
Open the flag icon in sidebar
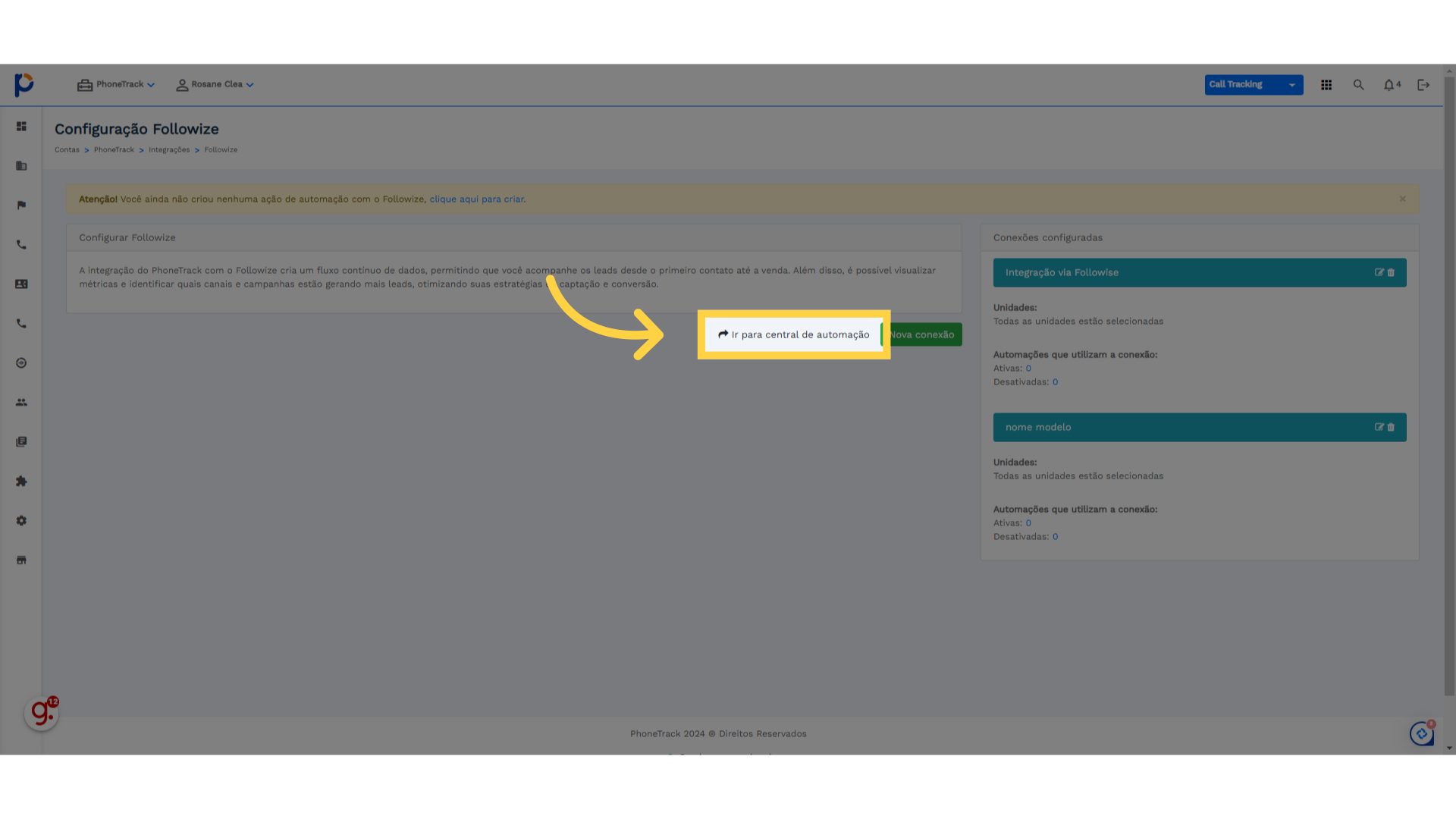tap(21, 206)
